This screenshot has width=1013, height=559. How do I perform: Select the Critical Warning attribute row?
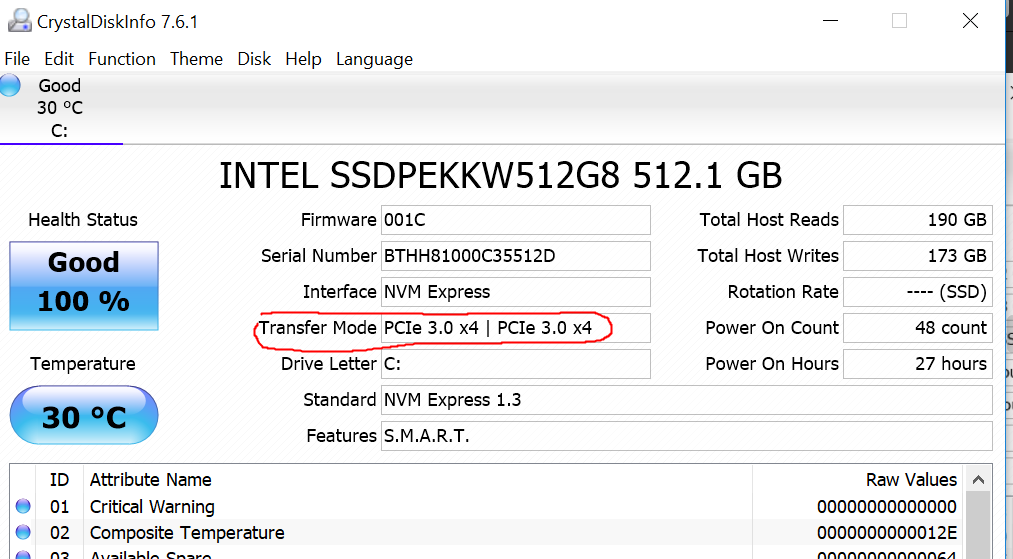(x=486, y=507)
